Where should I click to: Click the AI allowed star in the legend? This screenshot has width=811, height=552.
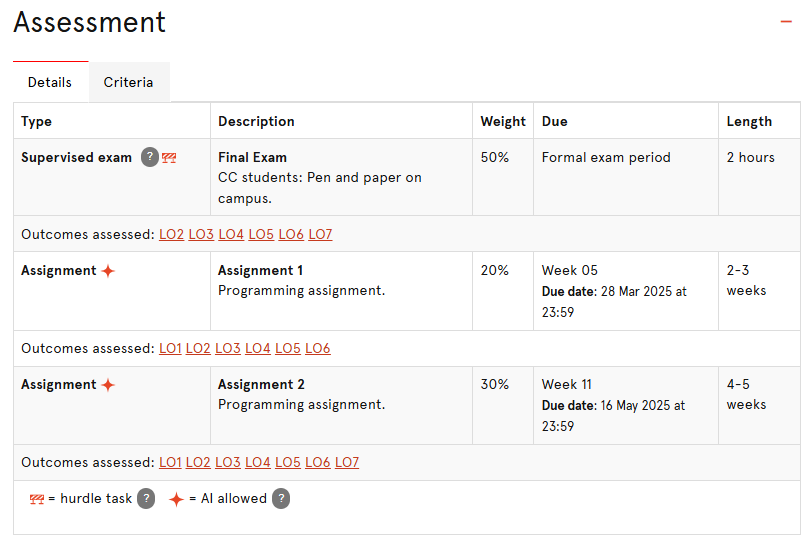click(176, 499)
